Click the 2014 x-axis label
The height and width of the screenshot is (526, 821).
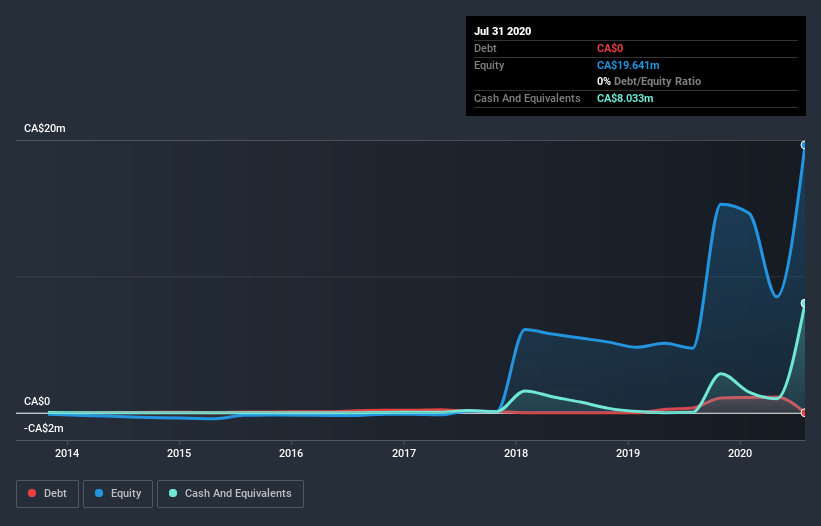[67, 453]
